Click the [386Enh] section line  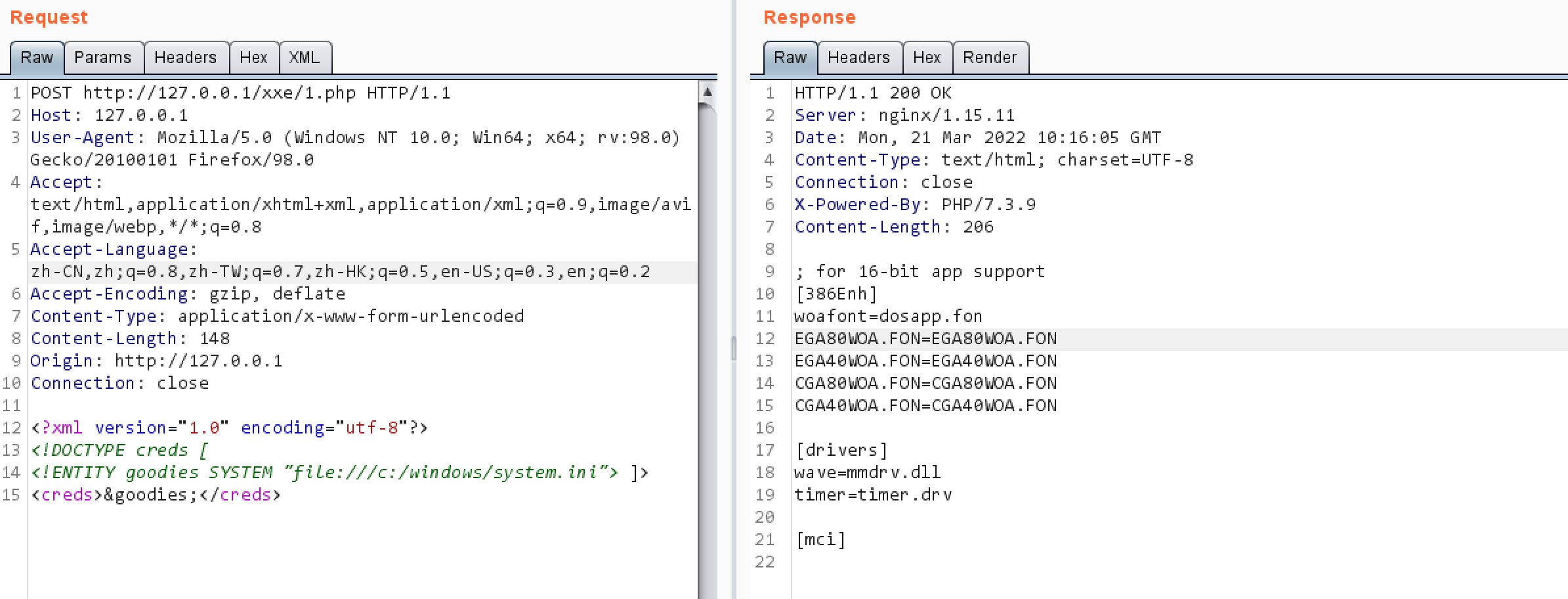tap(836, 294)
